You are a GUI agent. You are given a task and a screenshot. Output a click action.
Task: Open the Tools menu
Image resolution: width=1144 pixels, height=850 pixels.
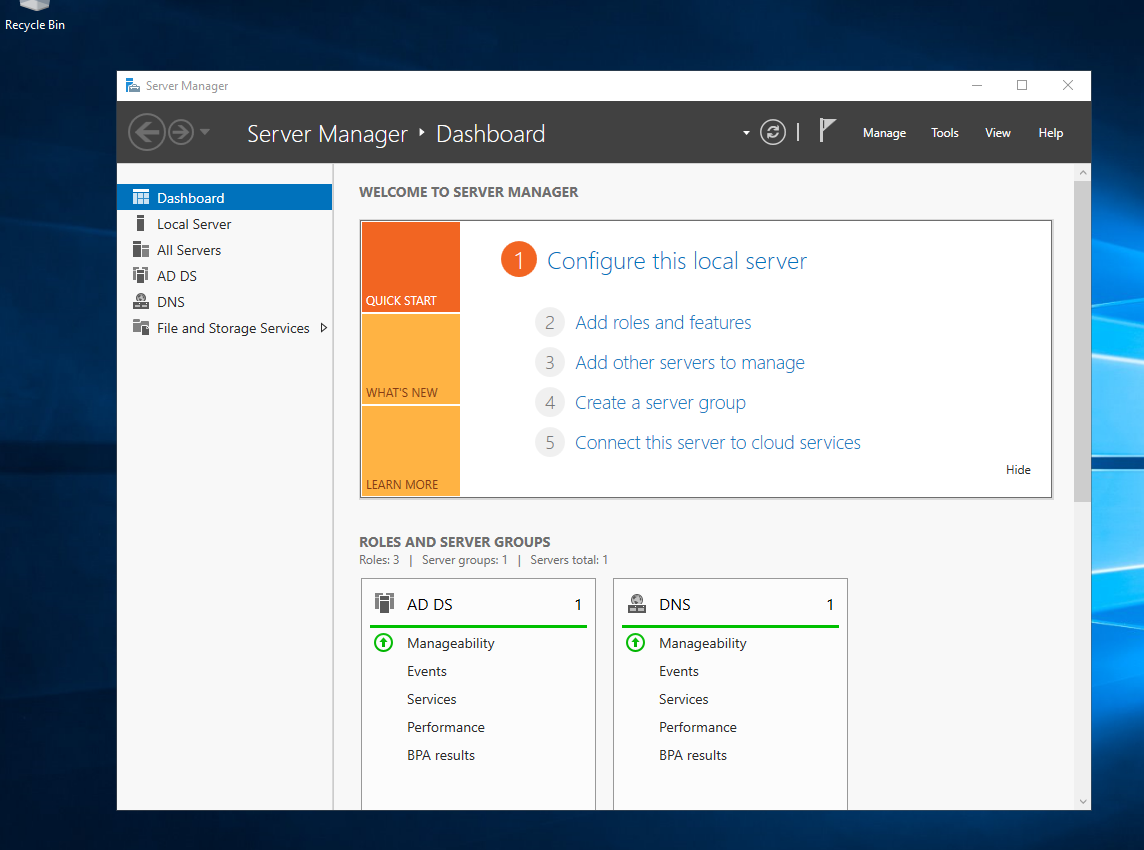point(944,133)
